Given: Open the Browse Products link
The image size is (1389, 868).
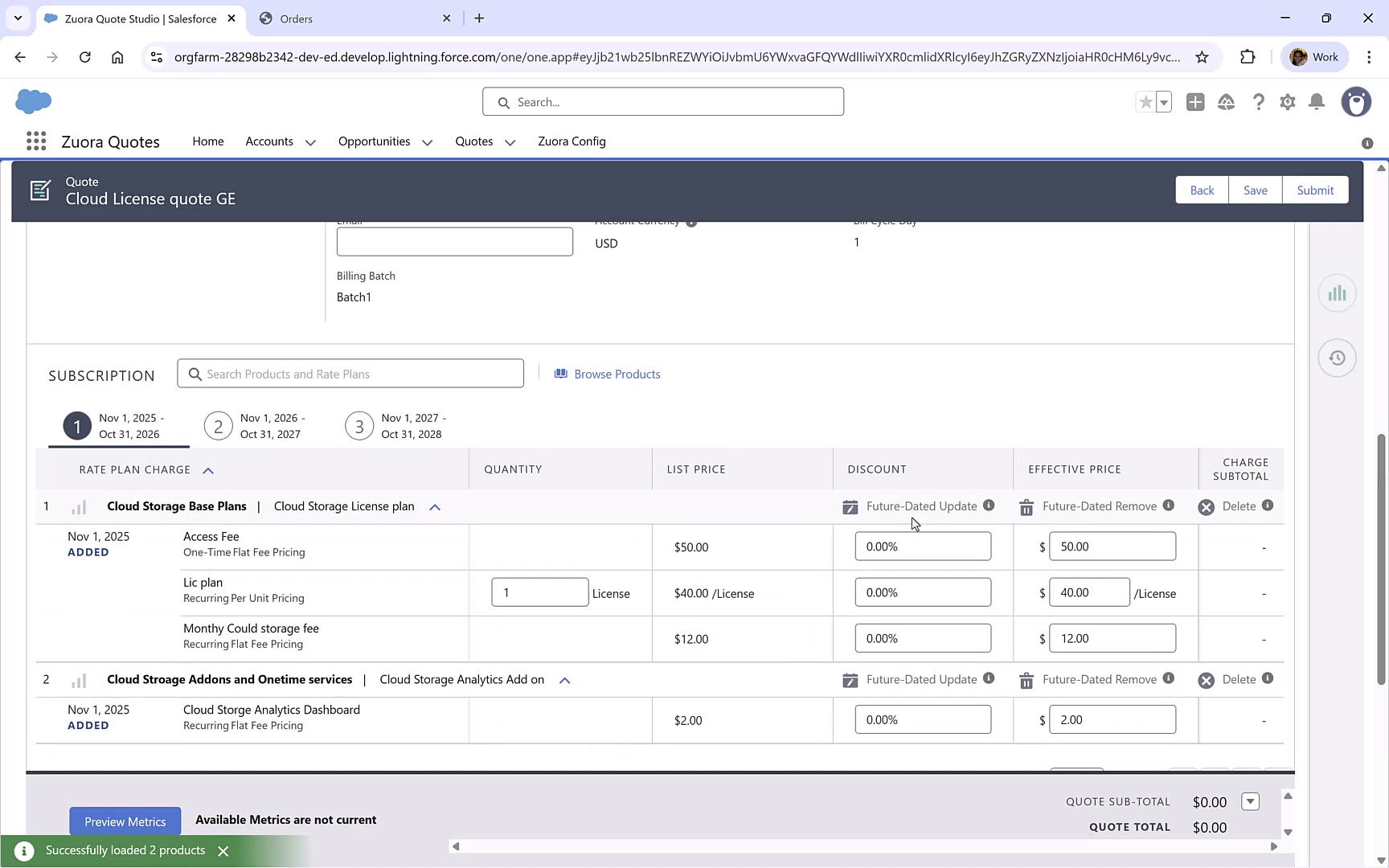Looking at the screenshot, I should pos(617,374).
